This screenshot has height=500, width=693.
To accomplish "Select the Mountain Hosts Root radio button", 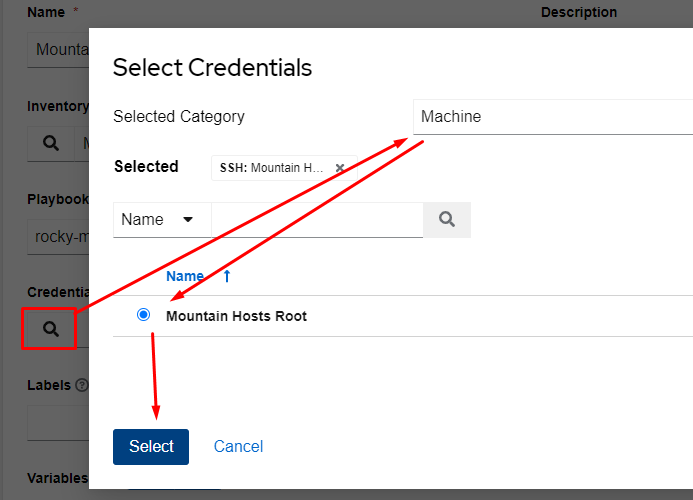I will 143,315.
